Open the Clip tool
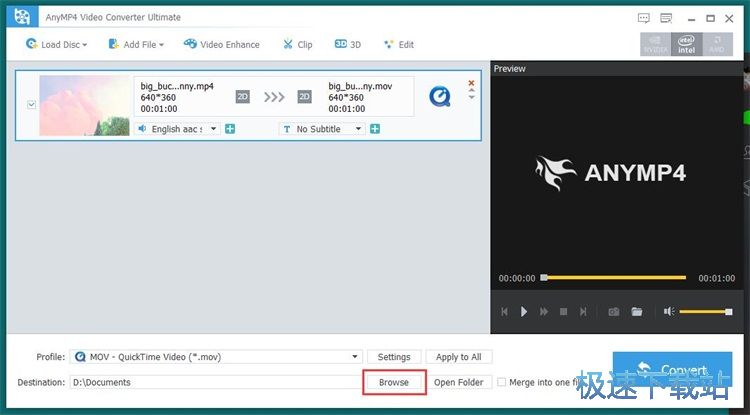Screen dimensions: 750x415 click(298, 44)
